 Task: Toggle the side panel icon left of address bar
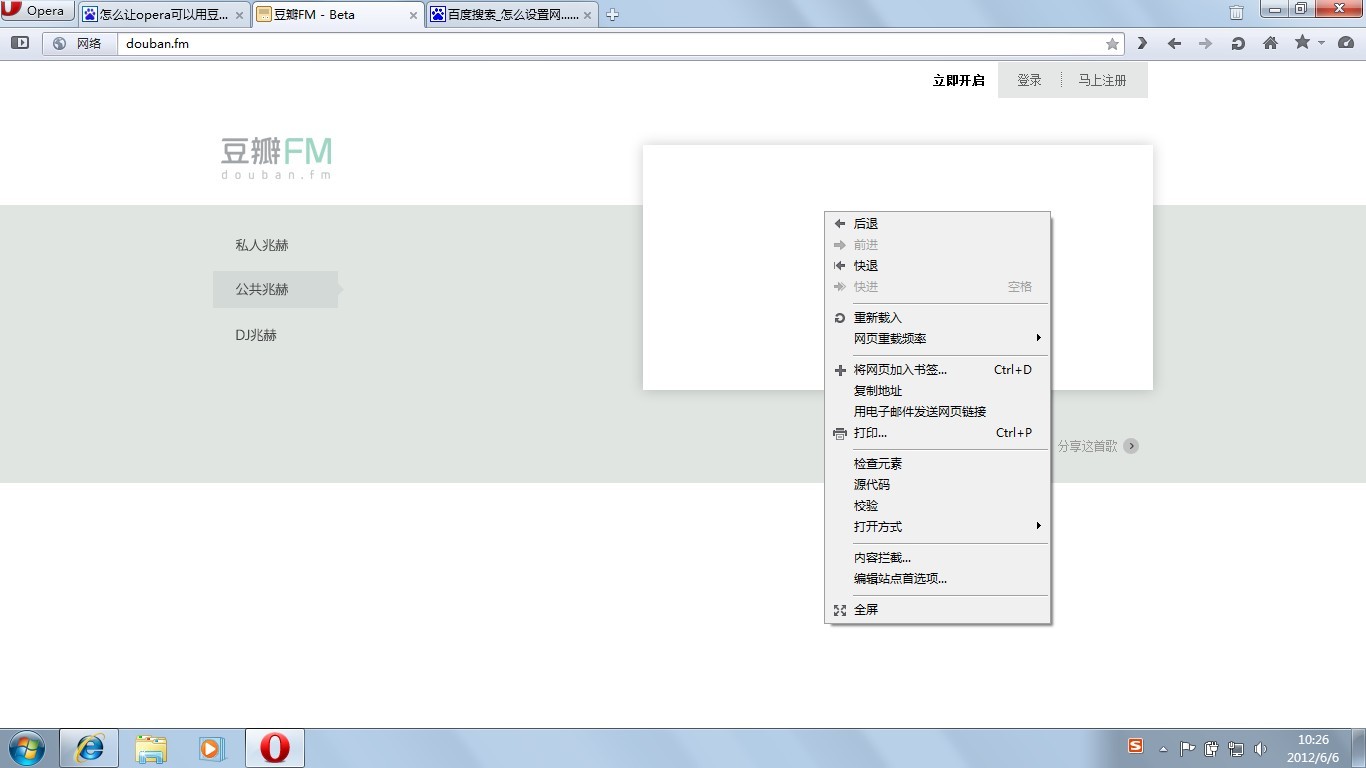click(20, 43)
